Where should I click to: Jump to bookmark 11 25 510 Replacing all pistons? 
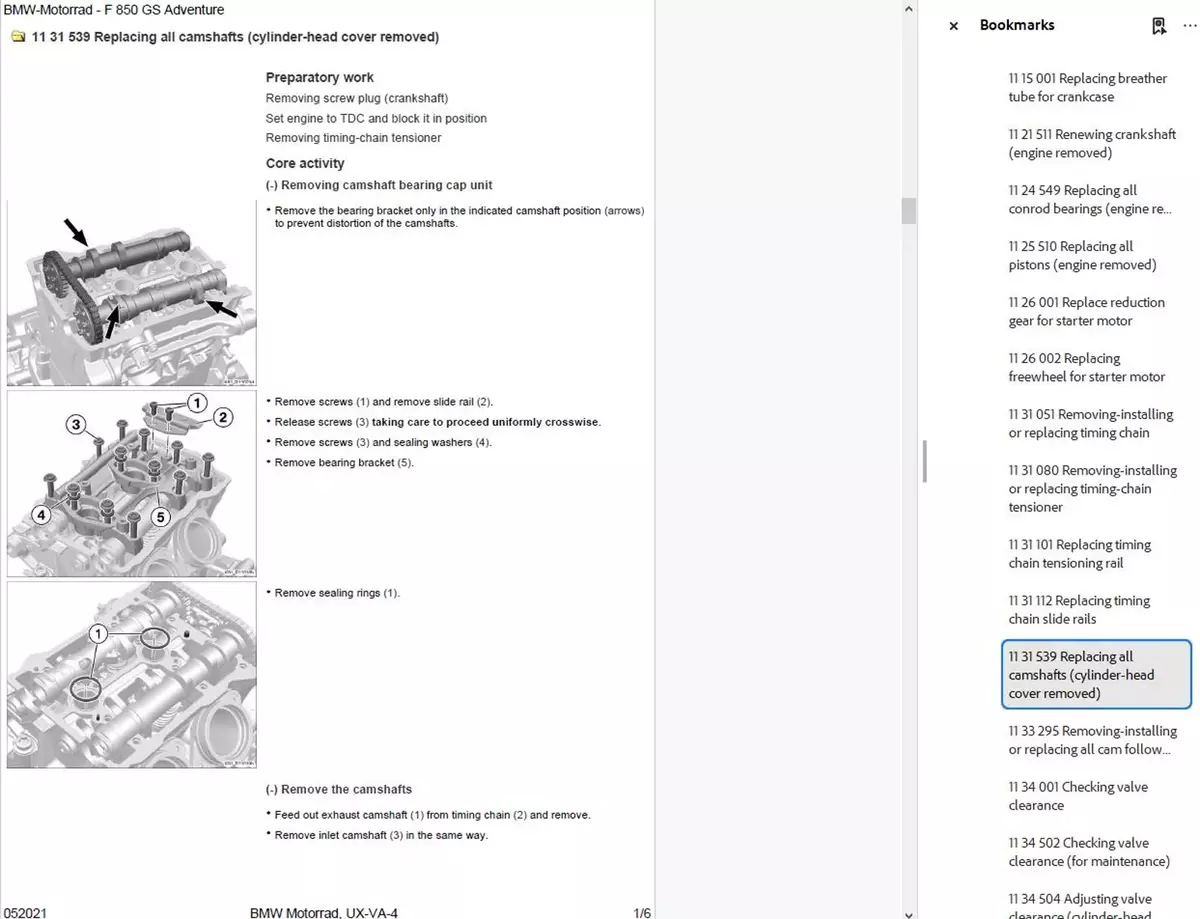[1081, 256]
